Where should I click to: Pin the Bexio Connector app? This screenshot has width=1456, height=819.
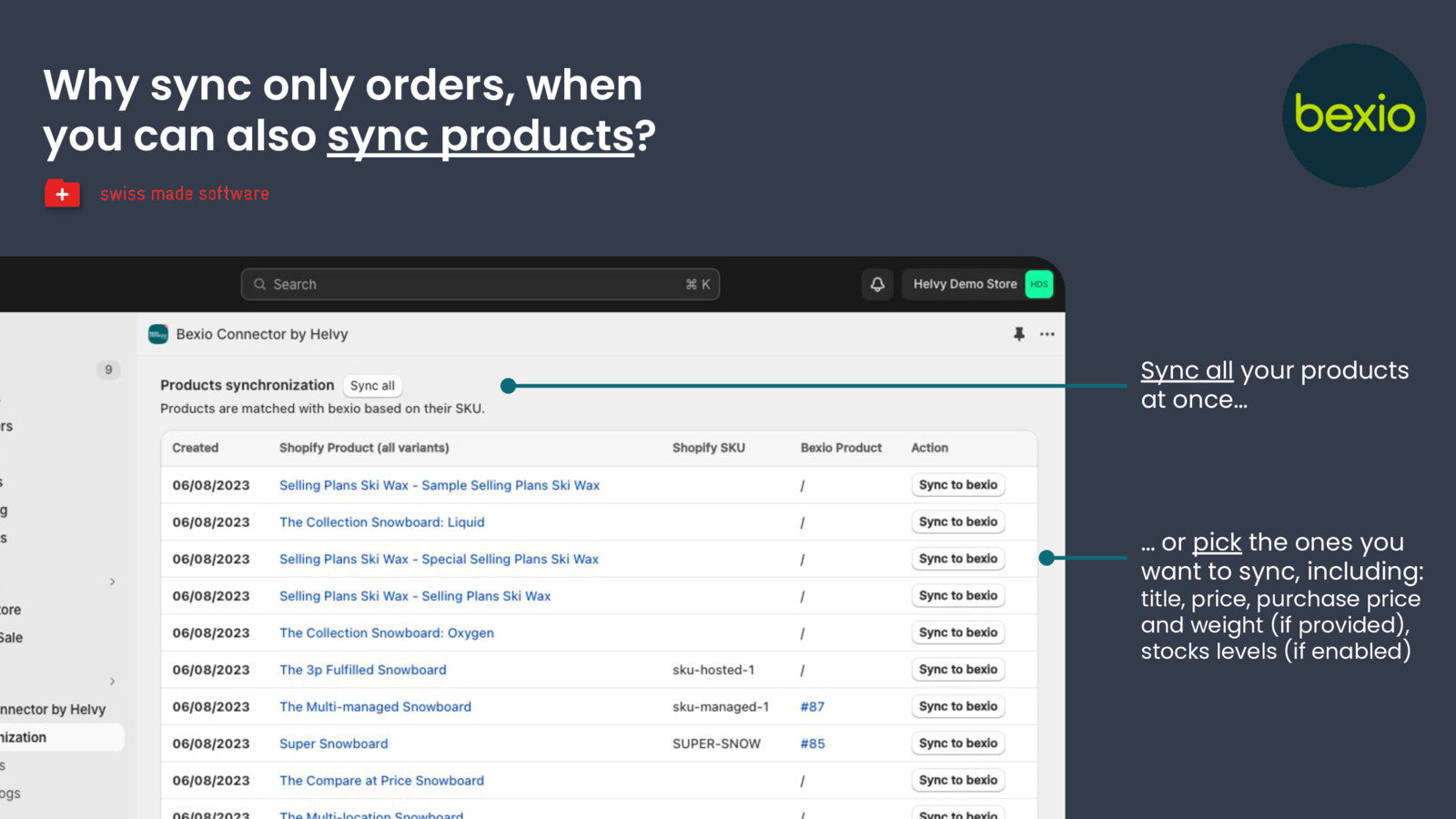pos(1019,334)
